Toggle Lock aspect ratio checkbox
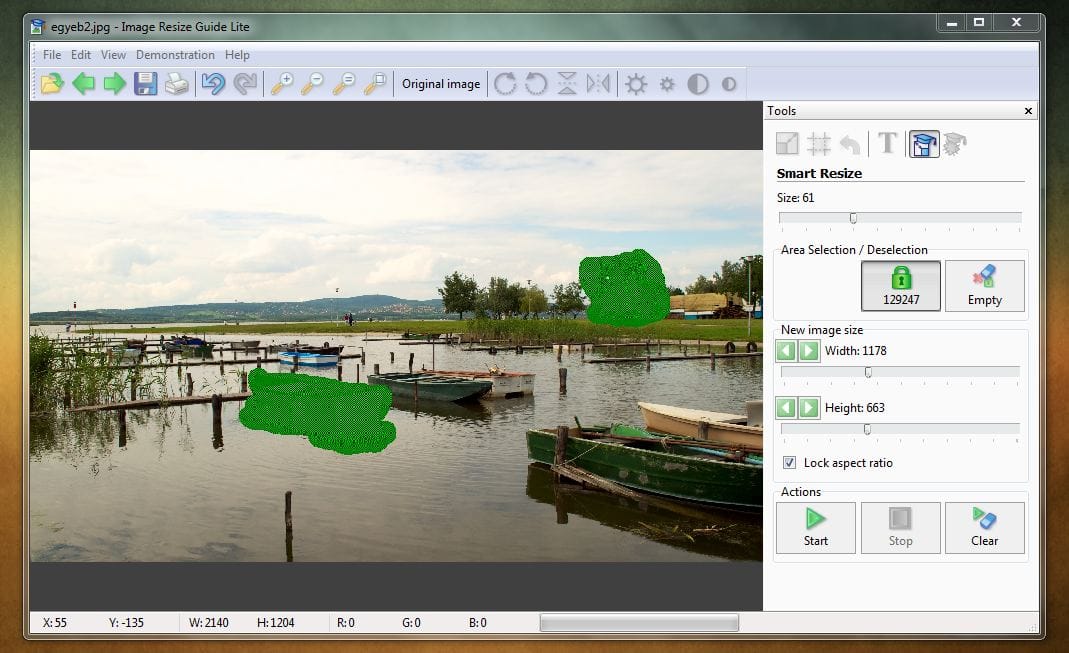 pos(789,463)
